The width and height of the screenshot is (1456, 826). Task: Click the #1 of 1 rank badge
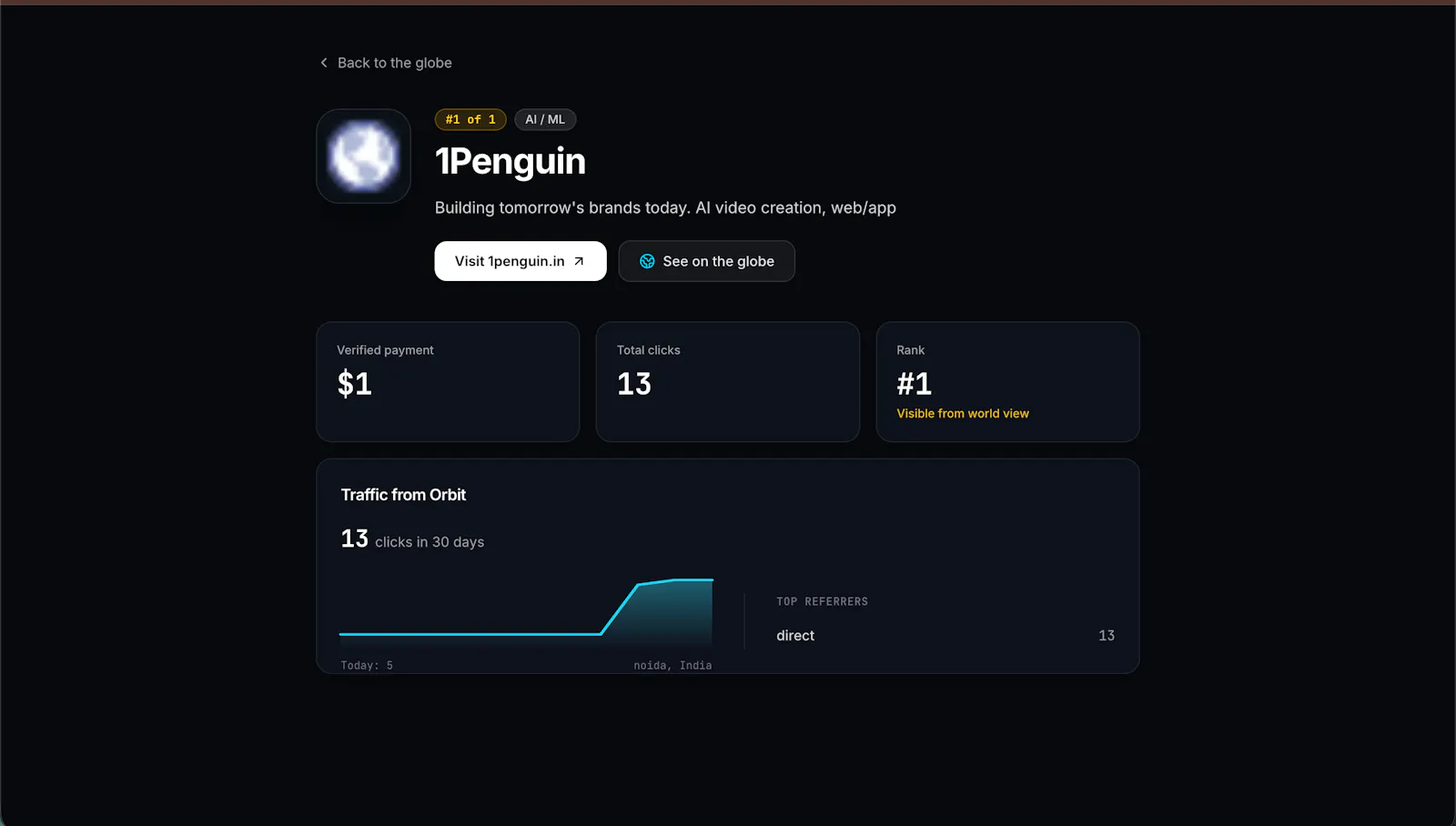pos(470,119)
